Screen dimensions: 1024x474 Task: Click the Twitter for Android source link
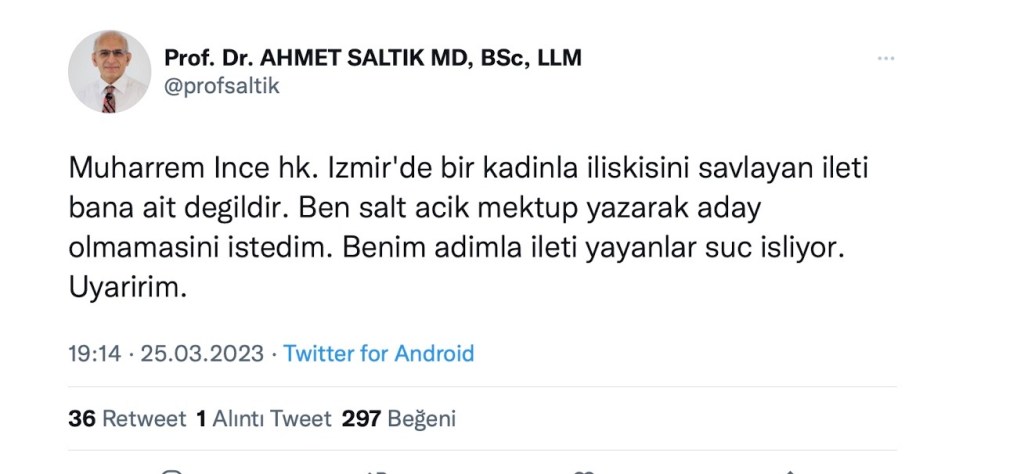(379, 353)
